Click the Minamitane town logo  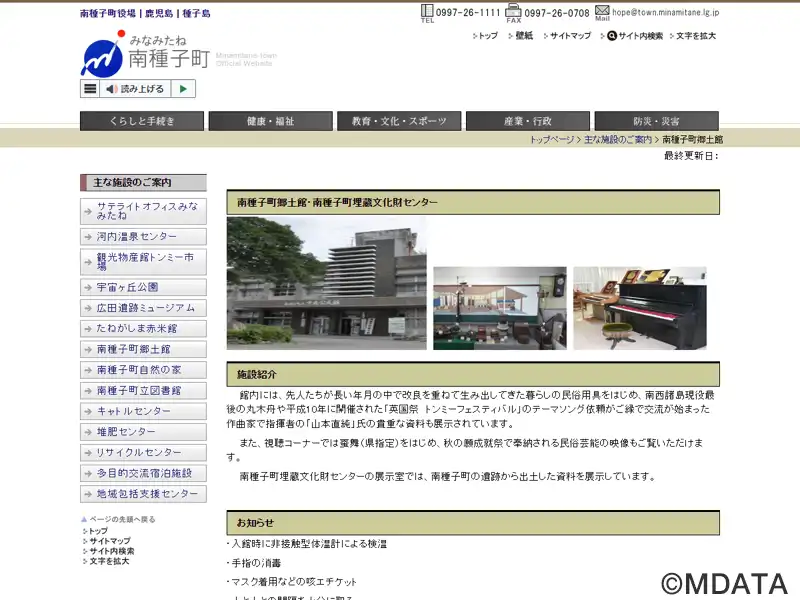click(145, 54)
